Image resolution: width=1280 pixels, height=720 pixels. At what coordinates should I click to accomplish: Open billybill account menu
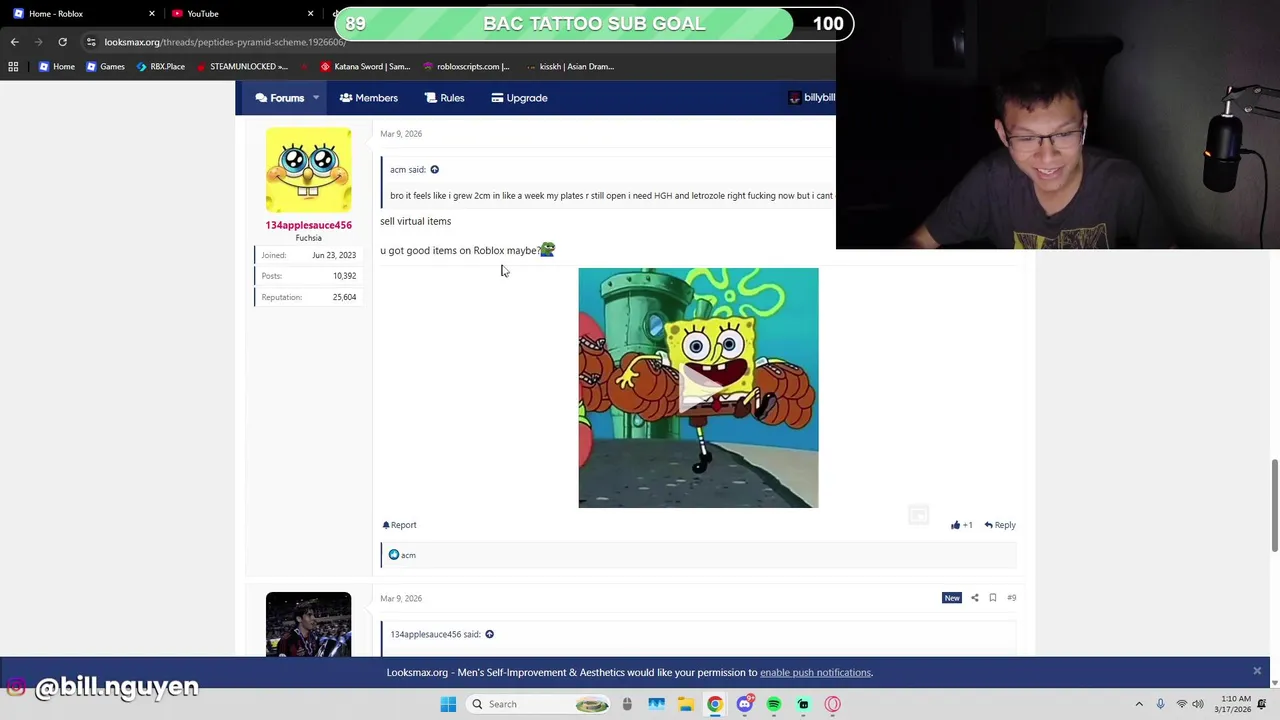[x=811, y=98]
